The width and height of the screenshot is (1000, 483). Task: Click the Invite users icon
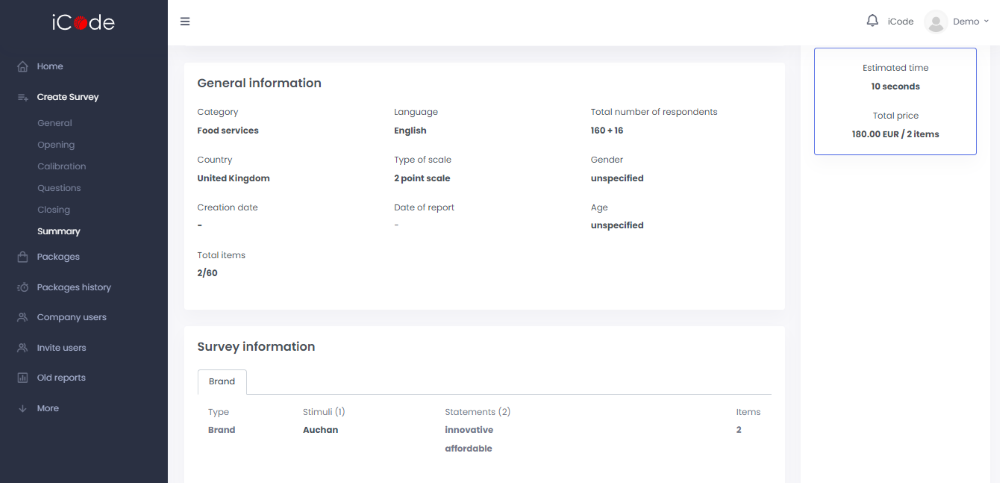23,348
